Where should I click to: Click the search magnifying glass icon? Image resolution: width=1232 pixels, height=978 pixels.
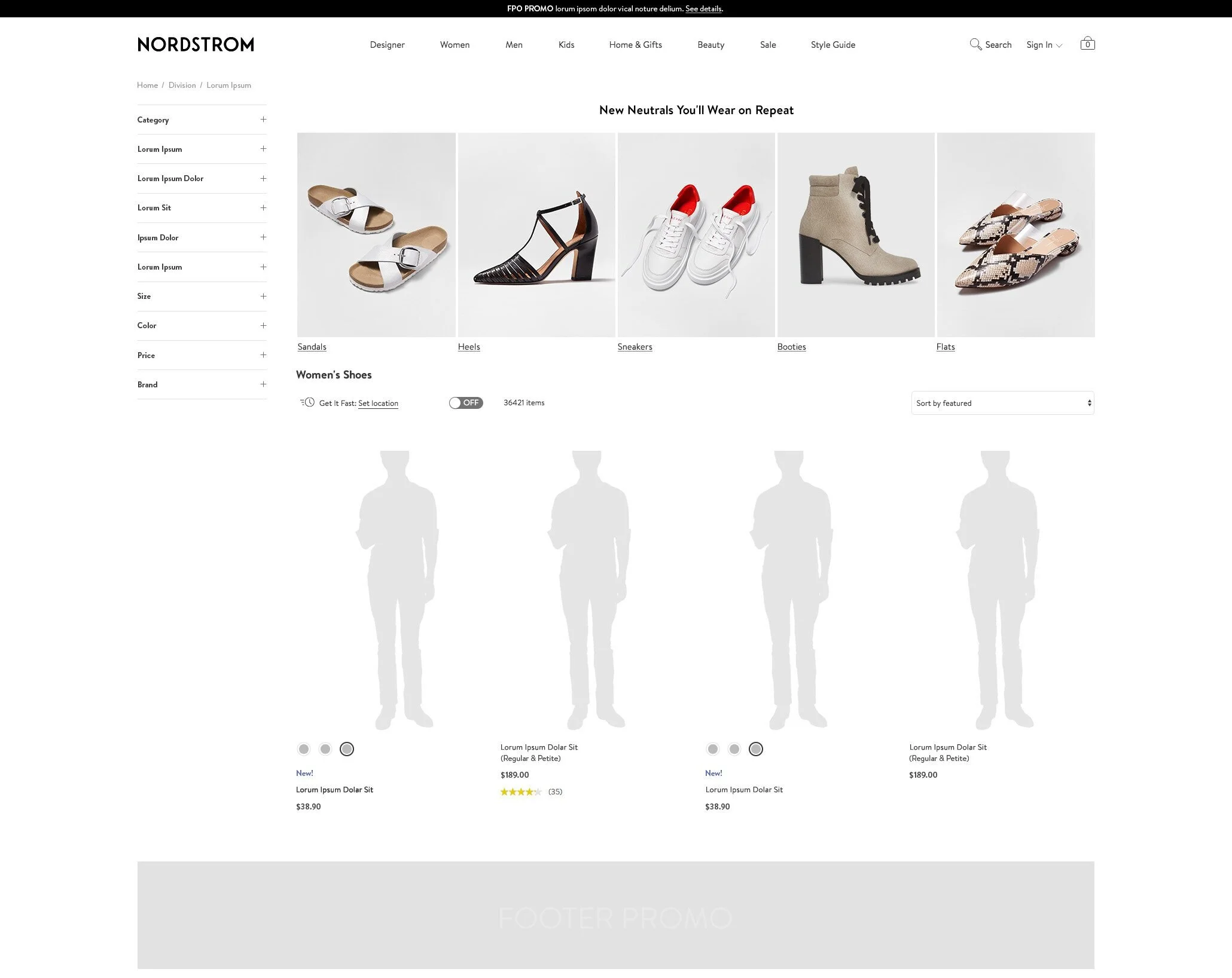975,44
